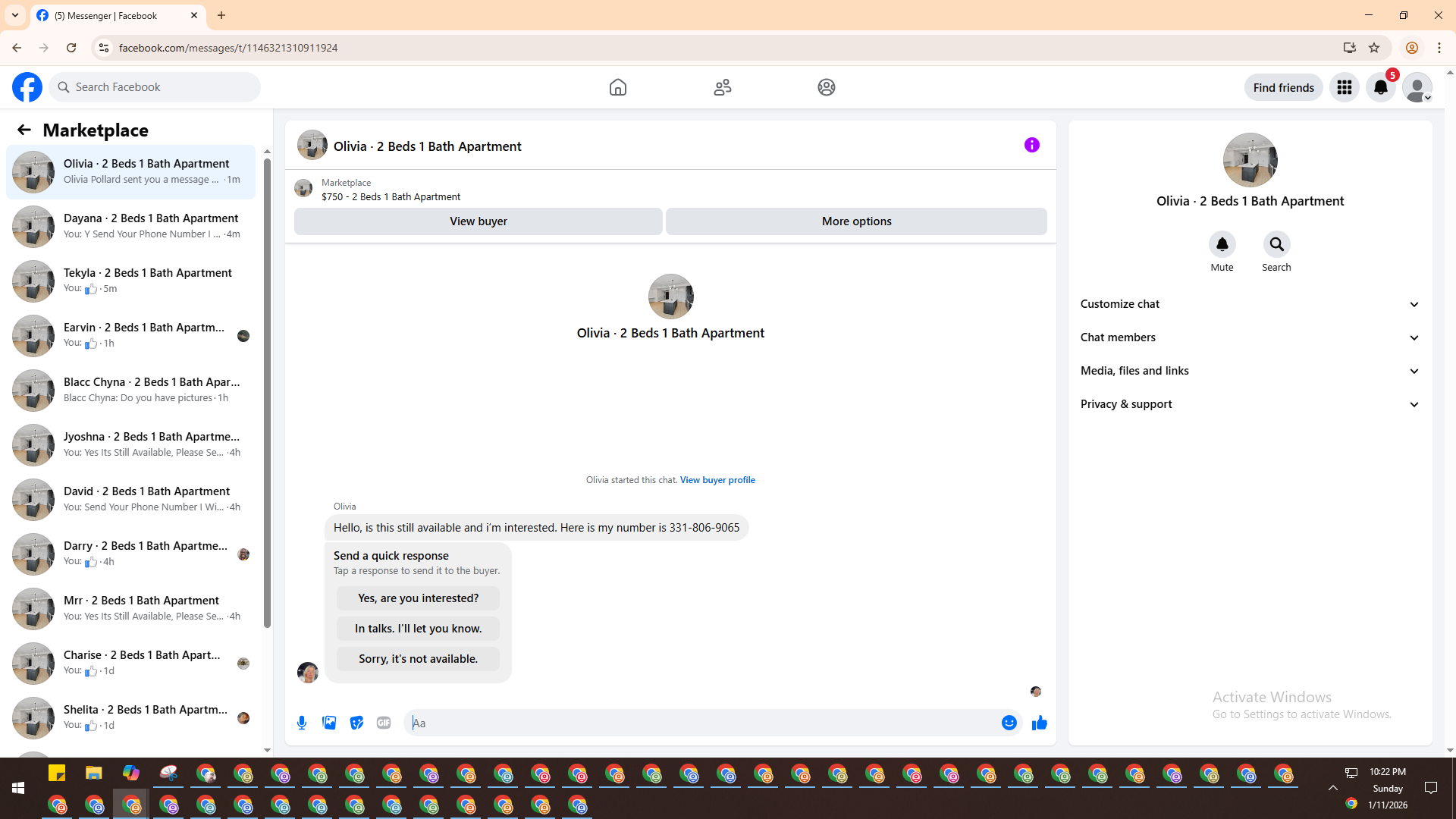Reload the page in browser
Viewport: 1456px width, 819px height.
click(x=71, y=48)
